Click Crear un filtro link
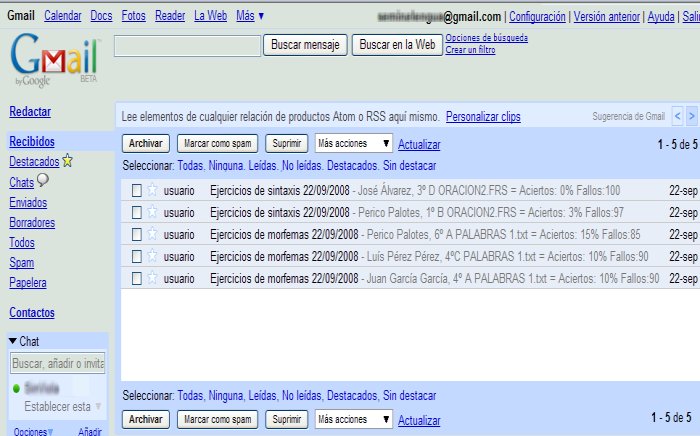 click(471, 50)
